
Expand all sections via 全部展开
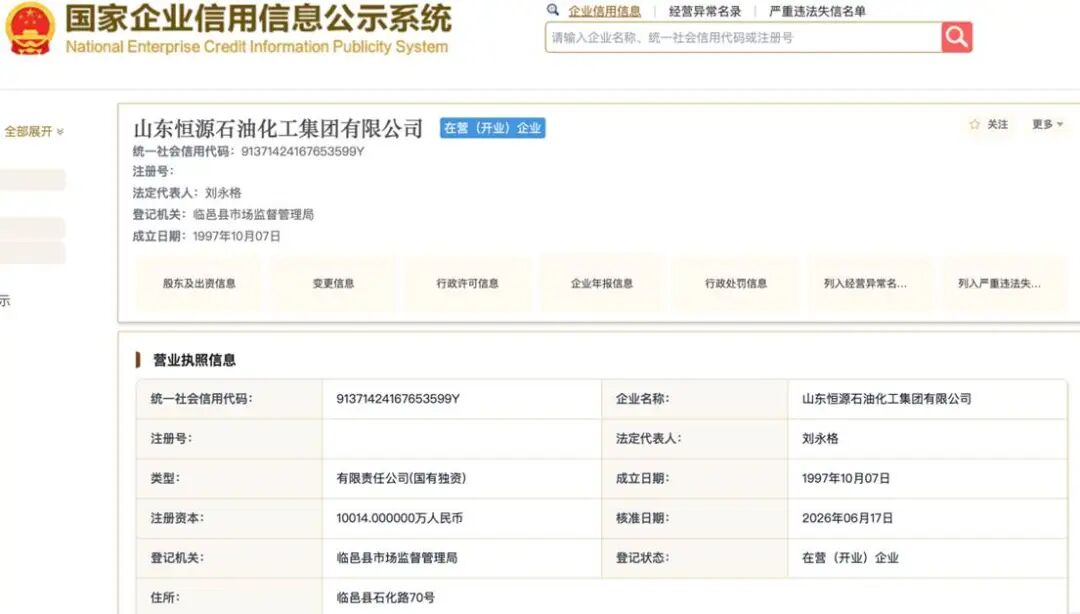pos(34,131)
